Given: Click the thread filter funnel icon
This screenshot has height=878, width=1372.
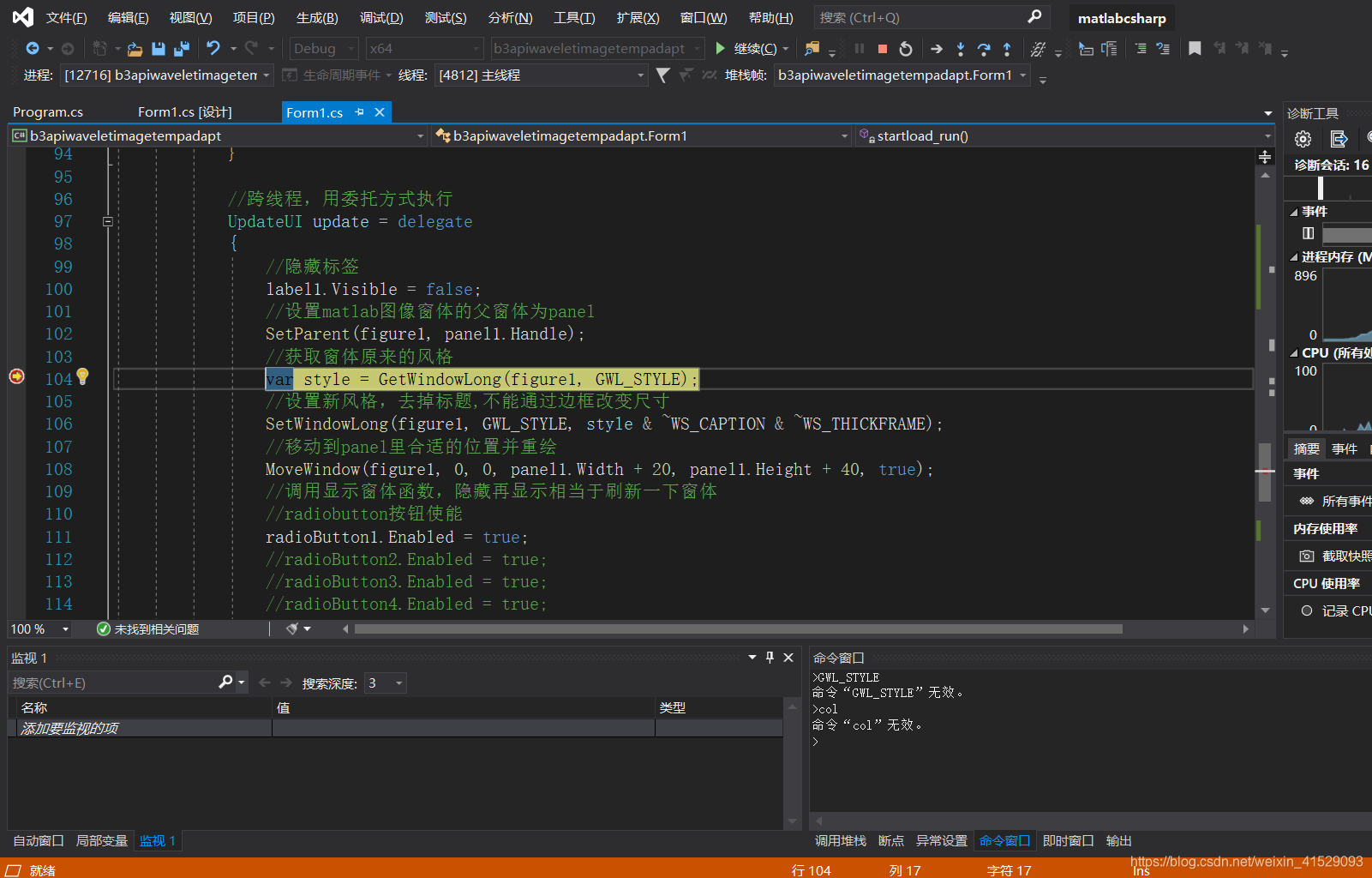Looking at the screenshot, I should point(662,75).
